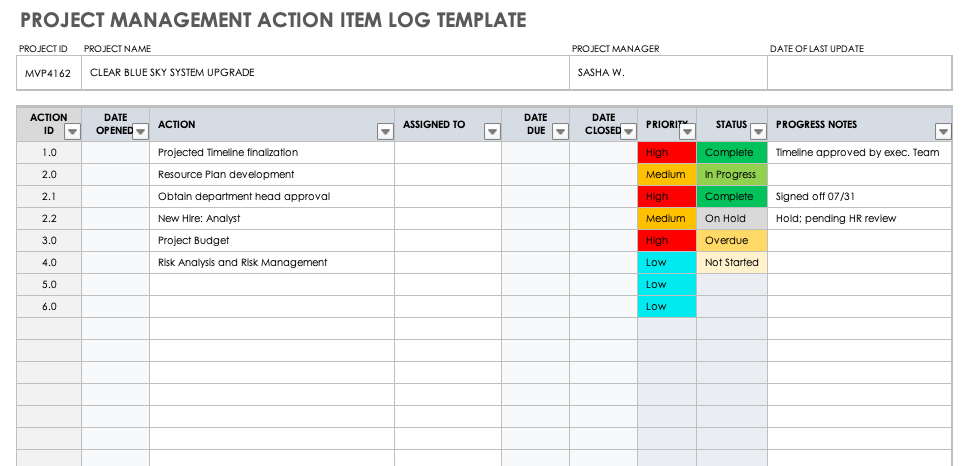Click the empty Date of Last Update field

pos(859,72)
